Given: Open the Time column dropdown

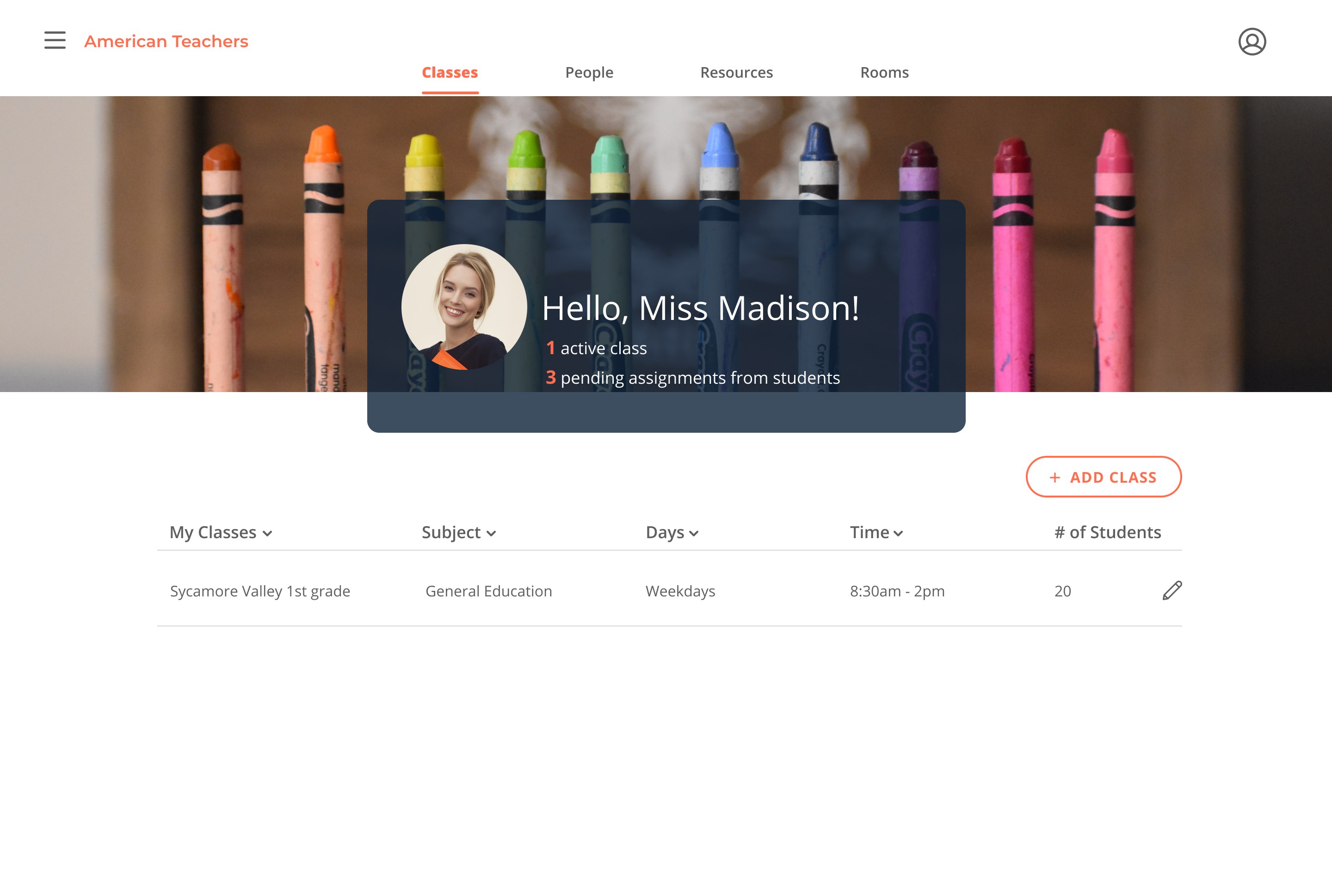Looking at the screenshot, I should (876, 533).
